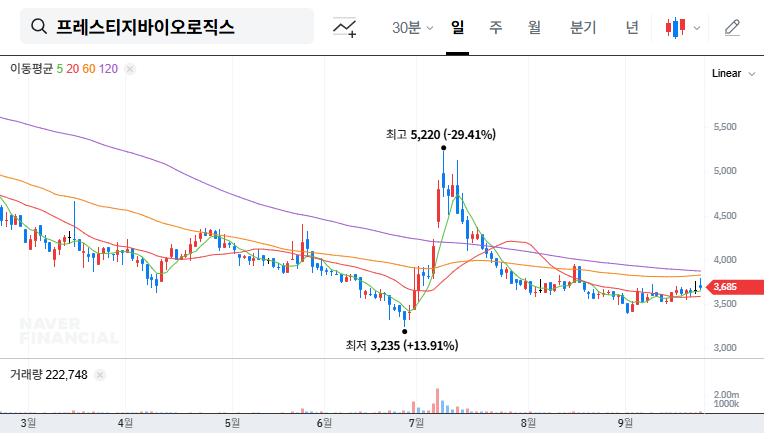Open the add indicator chart icon
764x433 pixels.
344,27
